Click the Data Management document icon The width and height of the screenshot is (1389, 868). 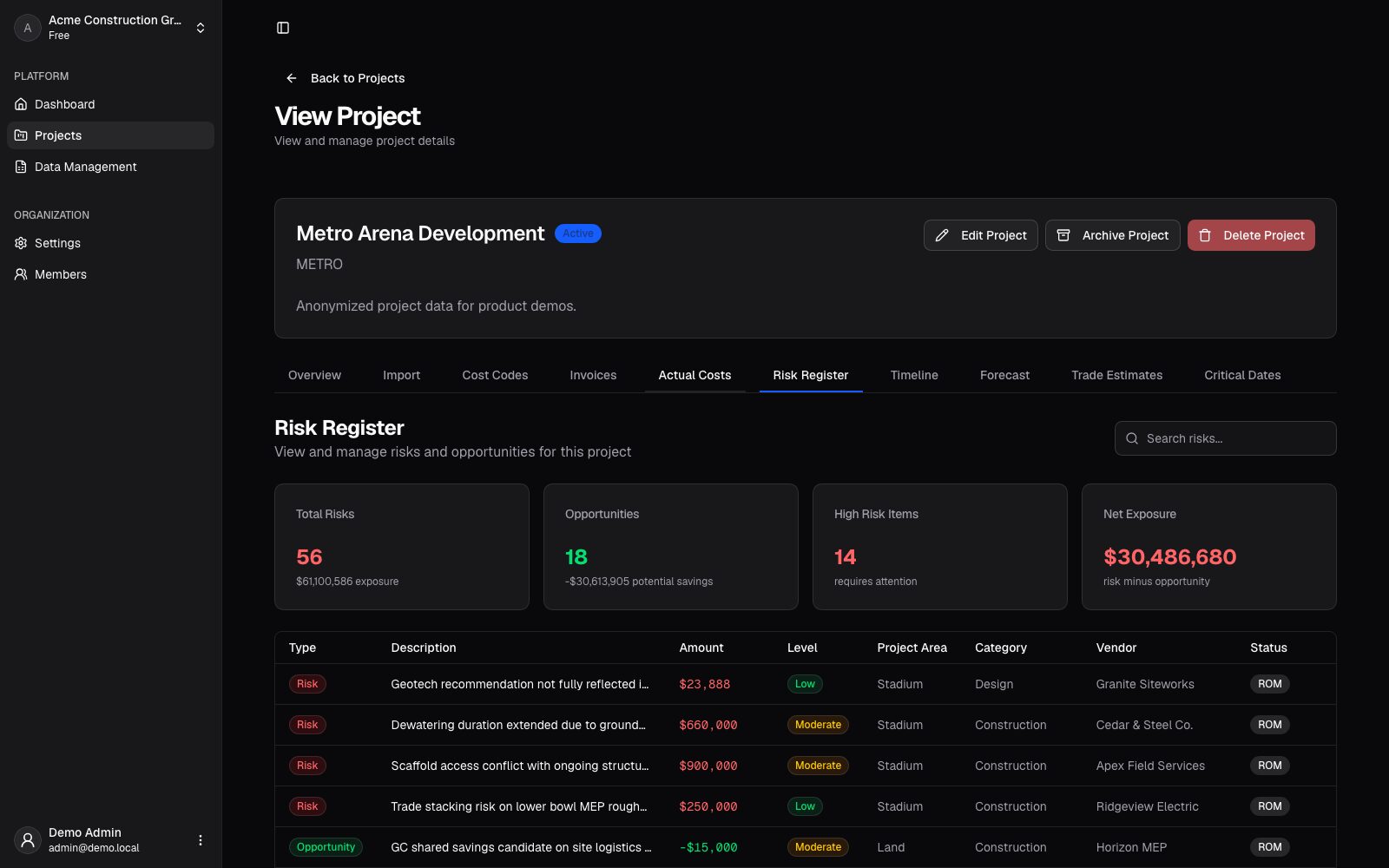tap(21, 167)
